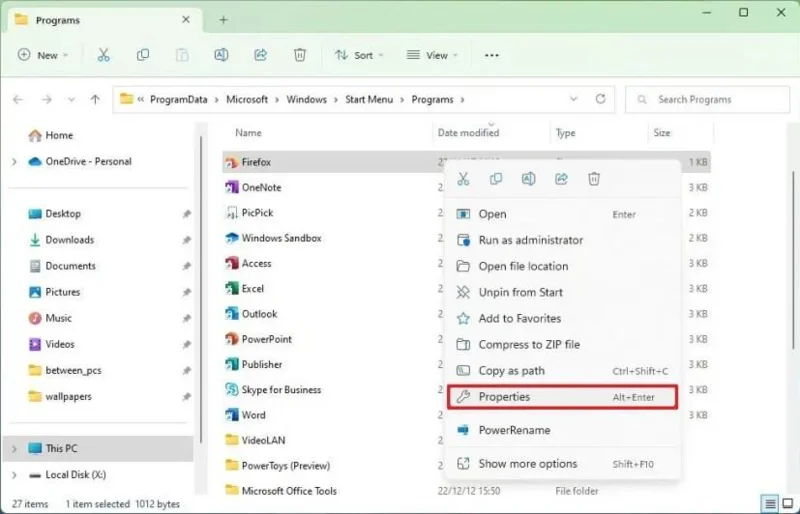Viewport: 800px width, 514px height.
Task: Open Pictures in the navigation pane
Action: tap(55, 292)
